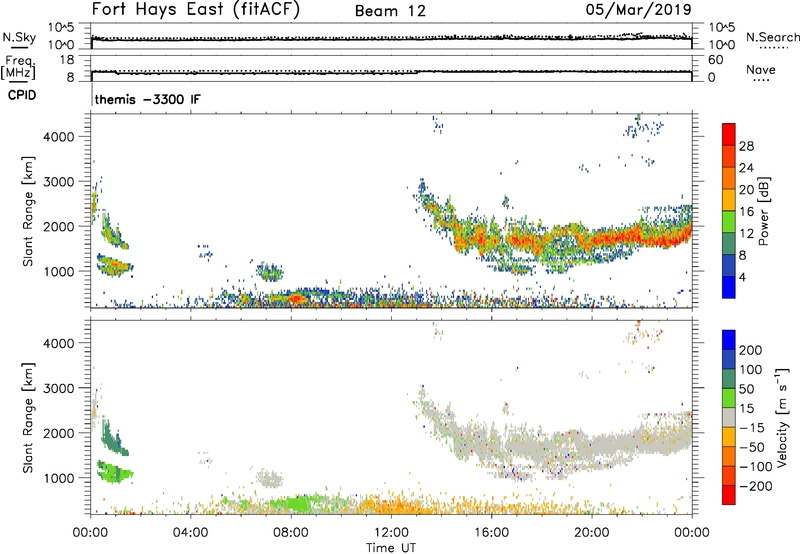Click the "20:00" time tick label
Screen dimensions: 800x554
pos(592,533)
